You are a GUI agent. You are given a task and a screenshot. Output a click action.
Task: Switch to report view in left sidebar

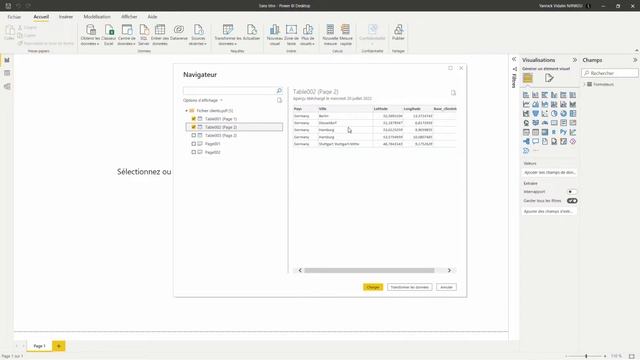pos(7,60)
